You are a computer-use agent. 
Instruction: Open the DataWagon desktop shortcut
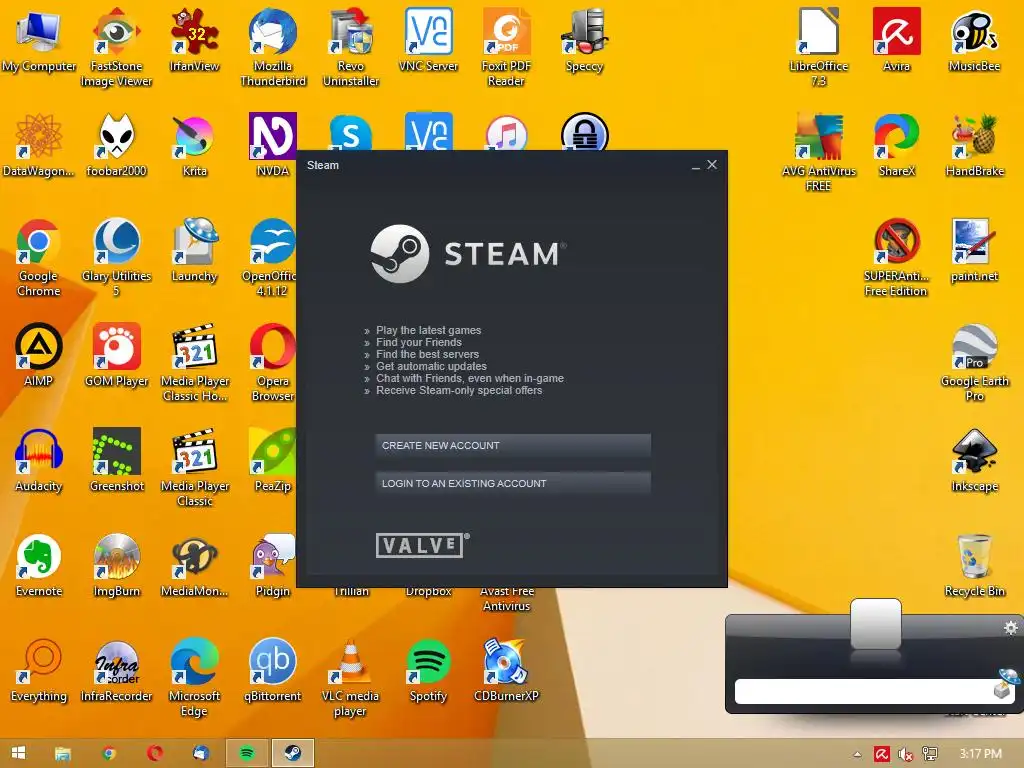[39, 145]
